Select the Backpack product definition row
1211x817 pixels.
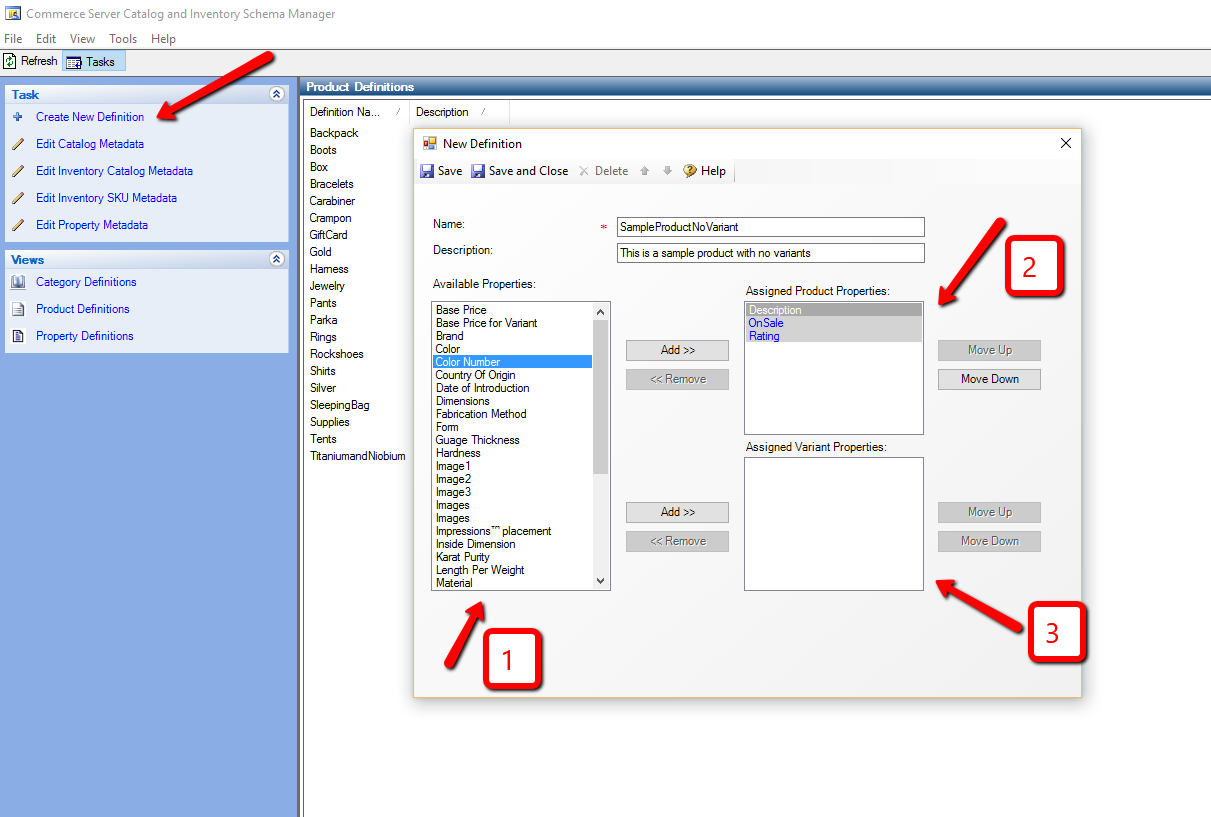(x=334, y=133)
